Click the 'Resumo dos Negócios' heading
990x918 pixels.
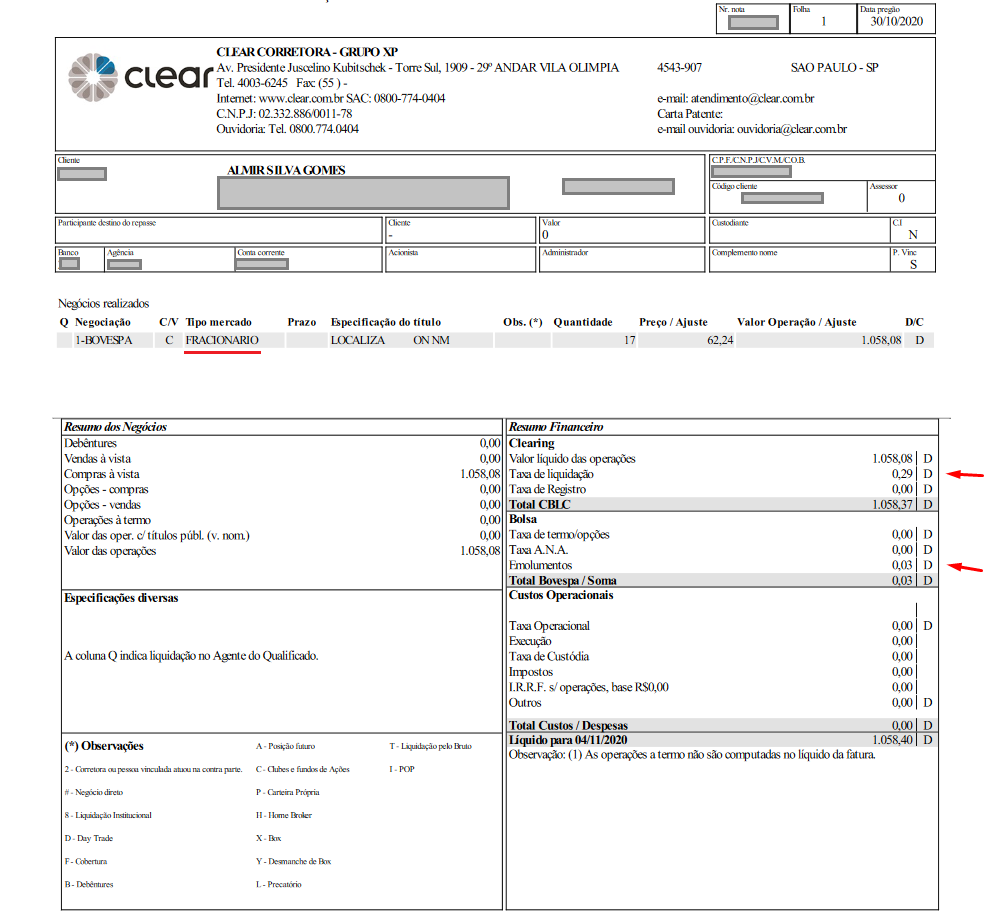click(x=116, y=427)
